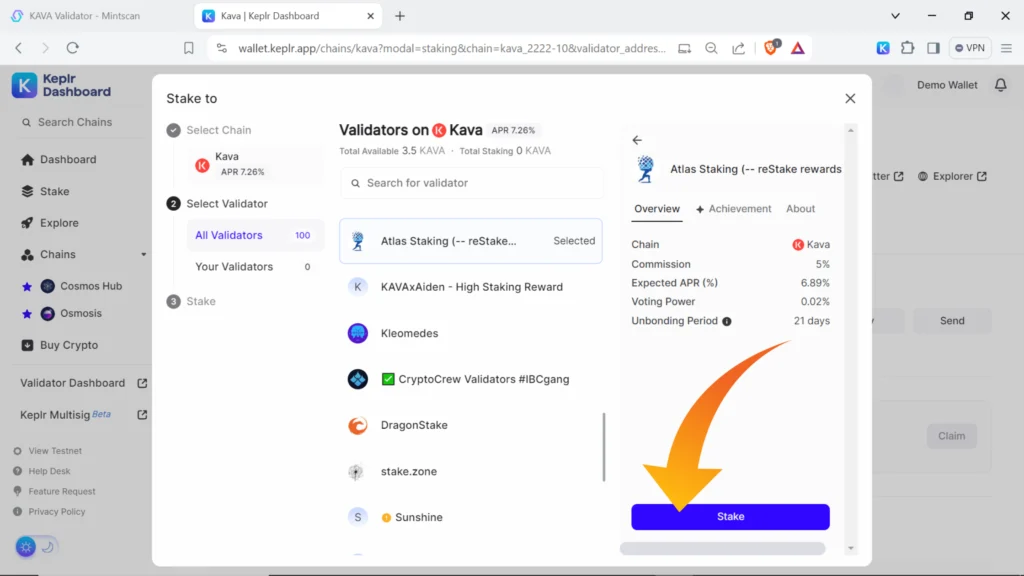Bookmark this page using the bookmark icon
Screen dimensions: 1024x576
189,47
